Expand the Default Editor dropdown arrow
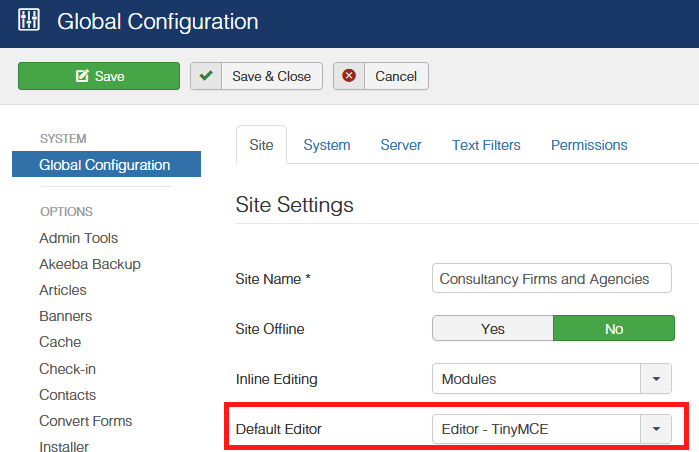The height and width of the screenshot is (452, 699). pos(656,430)
